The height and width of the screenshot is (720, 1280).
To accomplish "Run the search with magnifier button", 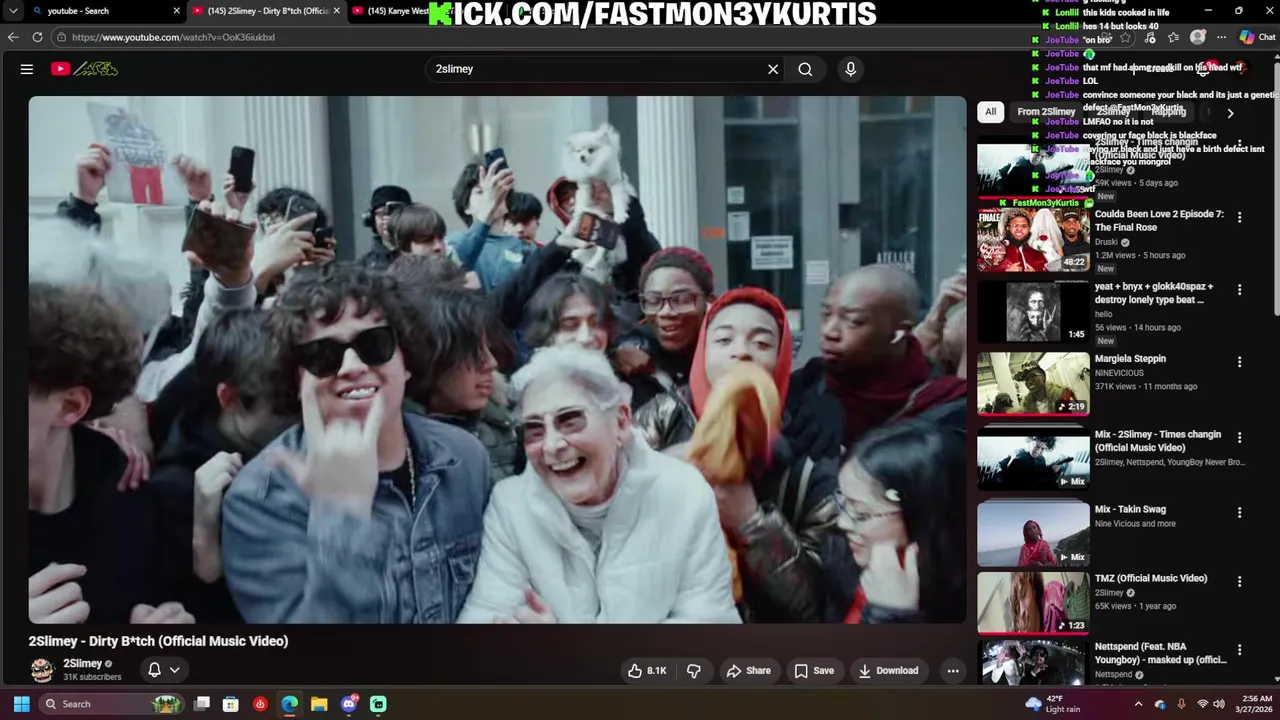I will pyautogui.click(x=805, y=69).
